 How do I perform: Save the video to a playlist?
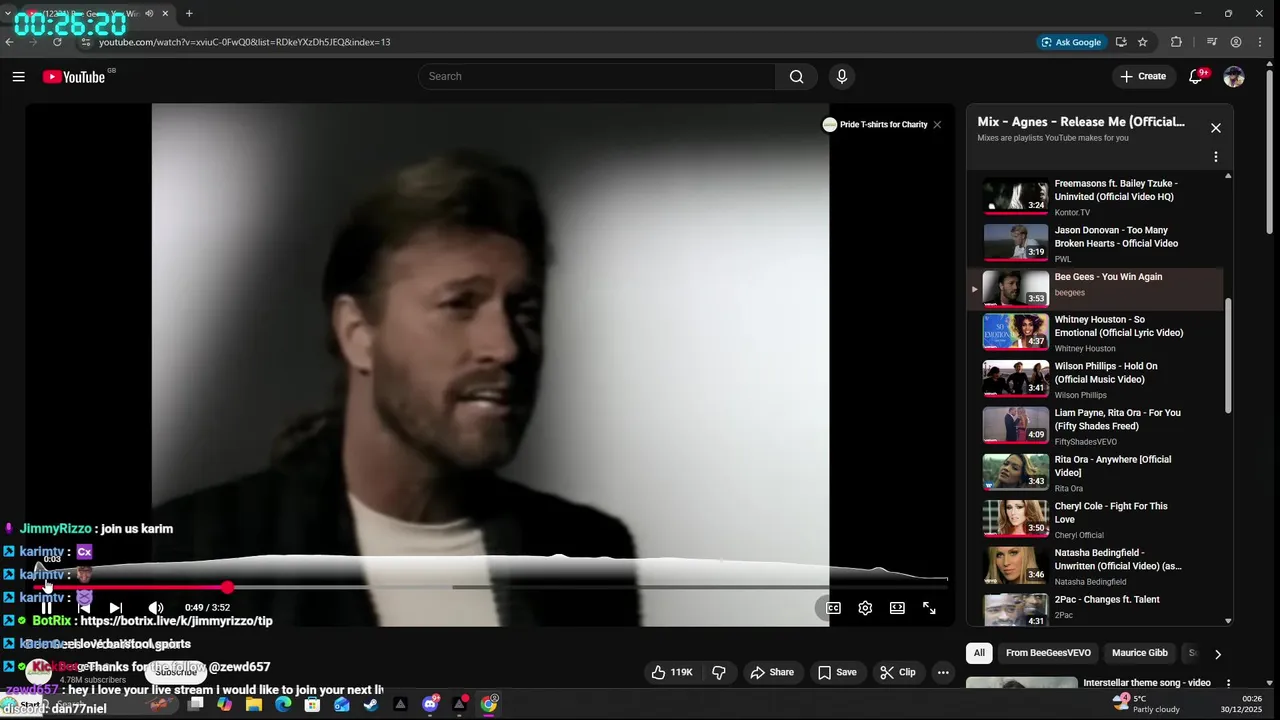837,672
